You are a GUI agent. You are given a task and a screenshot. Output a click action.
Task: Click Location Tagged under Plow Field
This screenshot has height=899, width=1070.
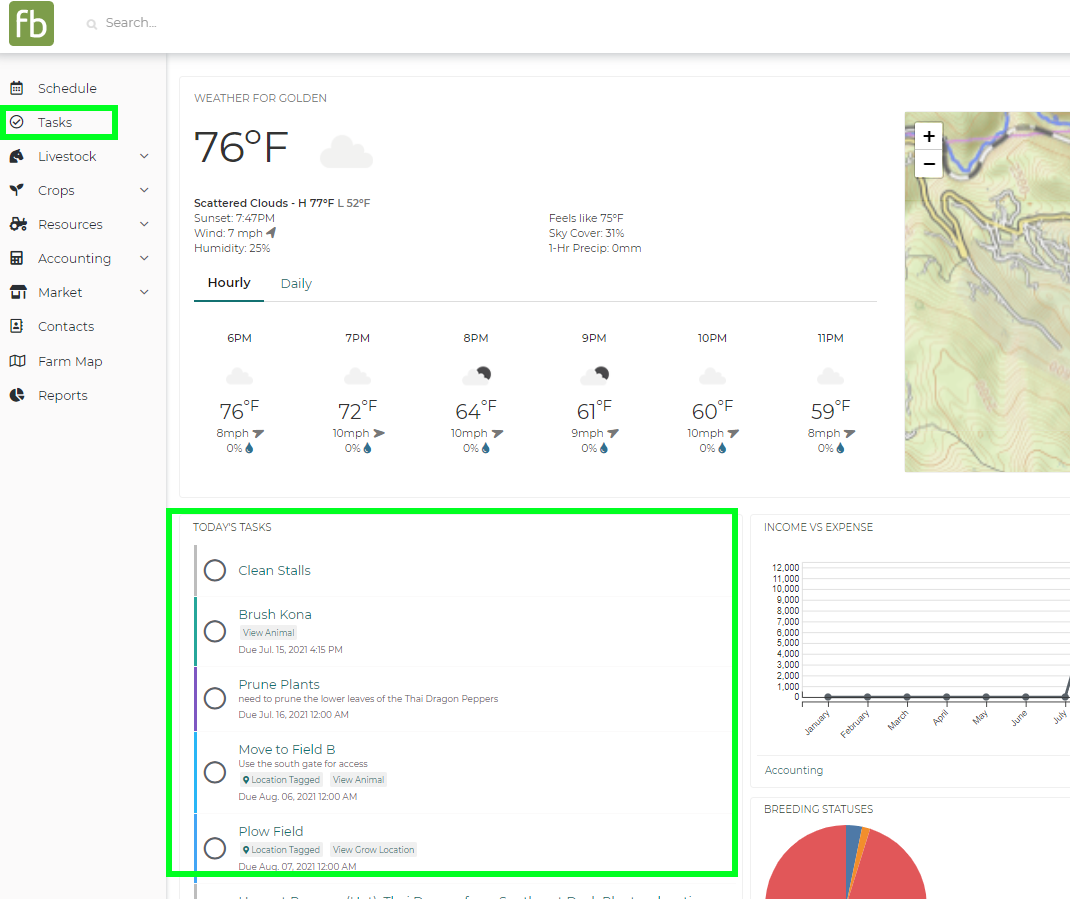[281, 850]
